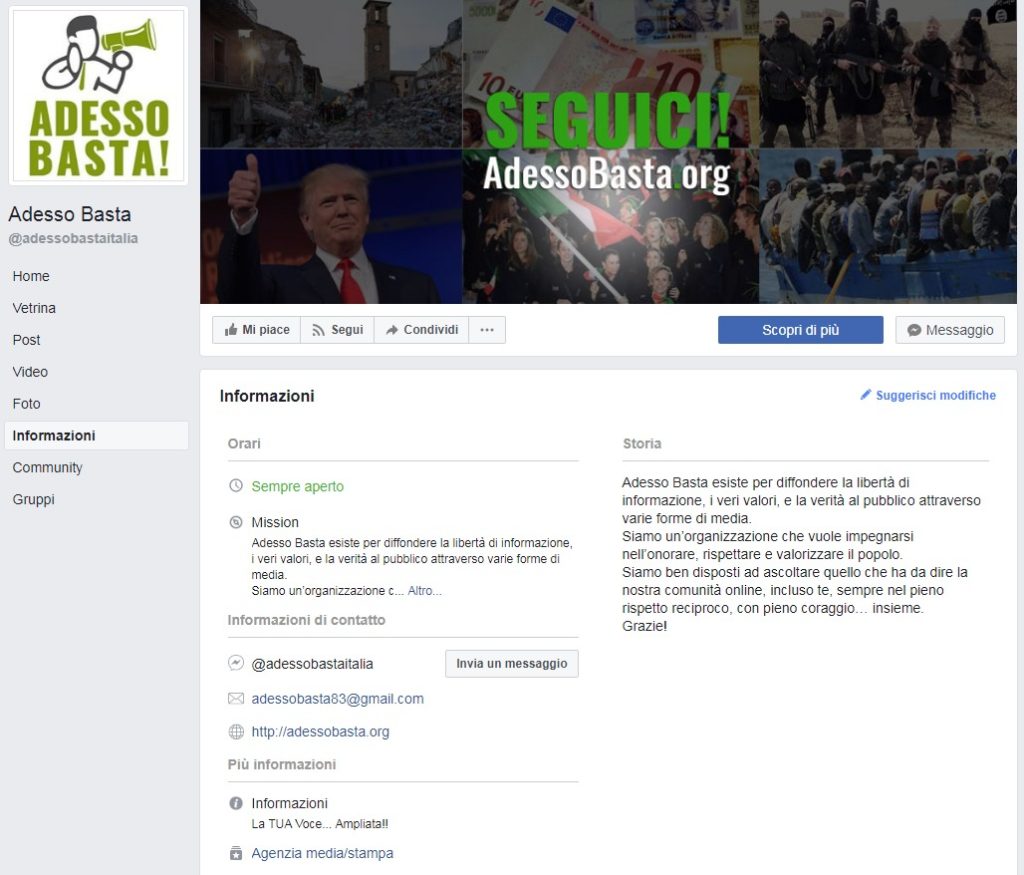Click the clock icon beside Sempre aperto
This screenshot has height=875, width=1024.
coord(236,486)
